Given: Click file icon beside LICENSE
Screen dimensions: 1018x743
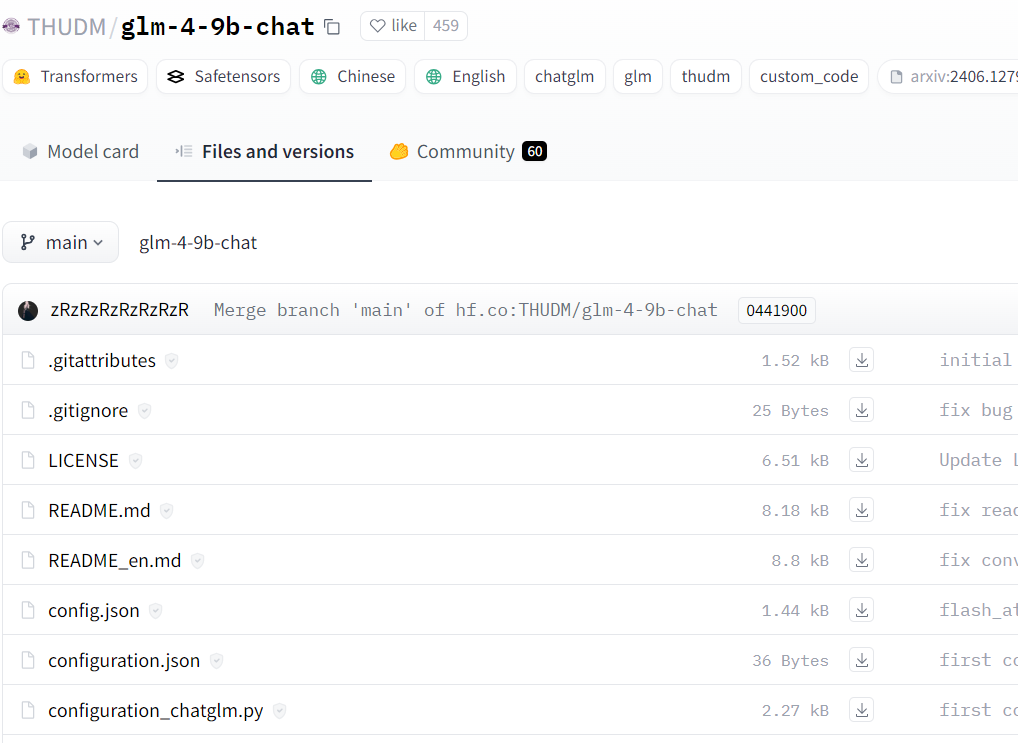Looking at the screenshot, I should point(28,460).
